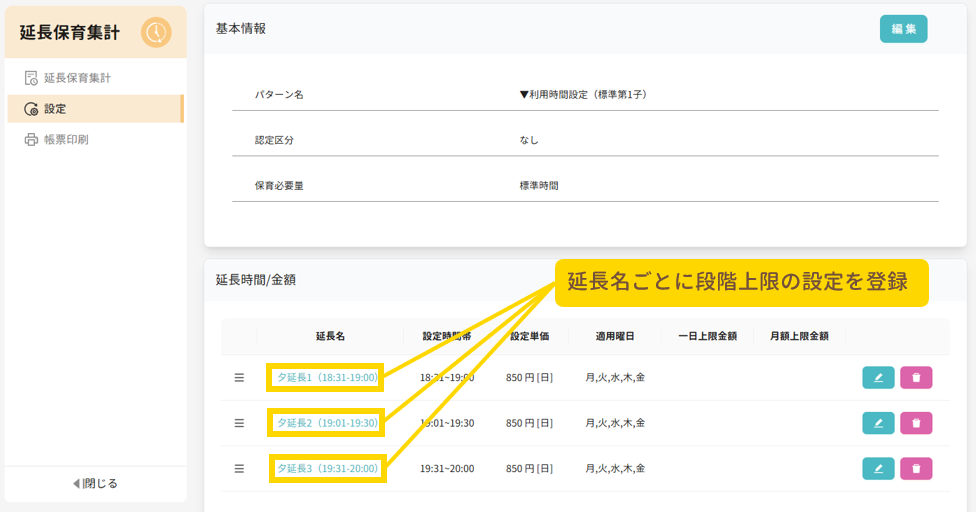Screen dimensions: 976x512
Task: Delete 夕延長2 with the trash icon
Action: [916, 423]
